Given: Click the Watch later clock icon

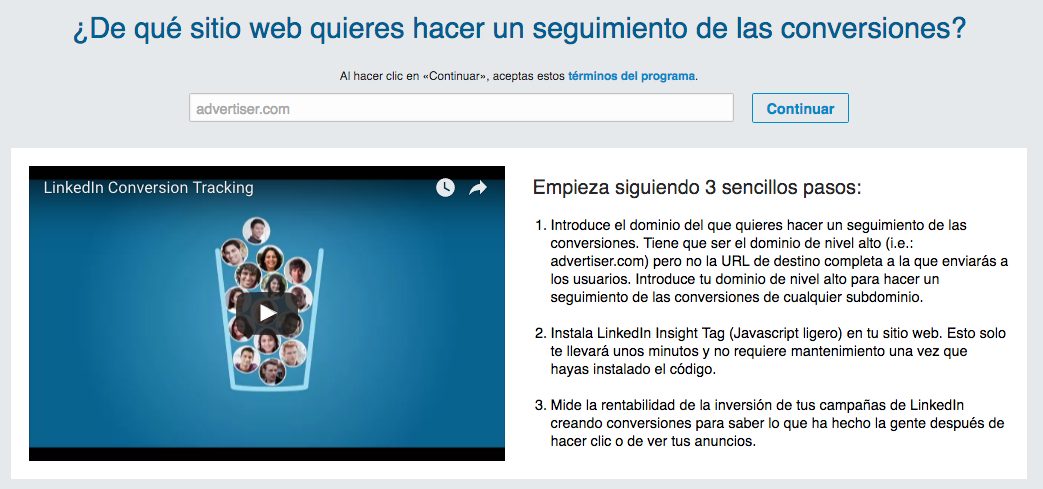Looking at the screenshot, I should pyautogui.click(x=445, y=188).
